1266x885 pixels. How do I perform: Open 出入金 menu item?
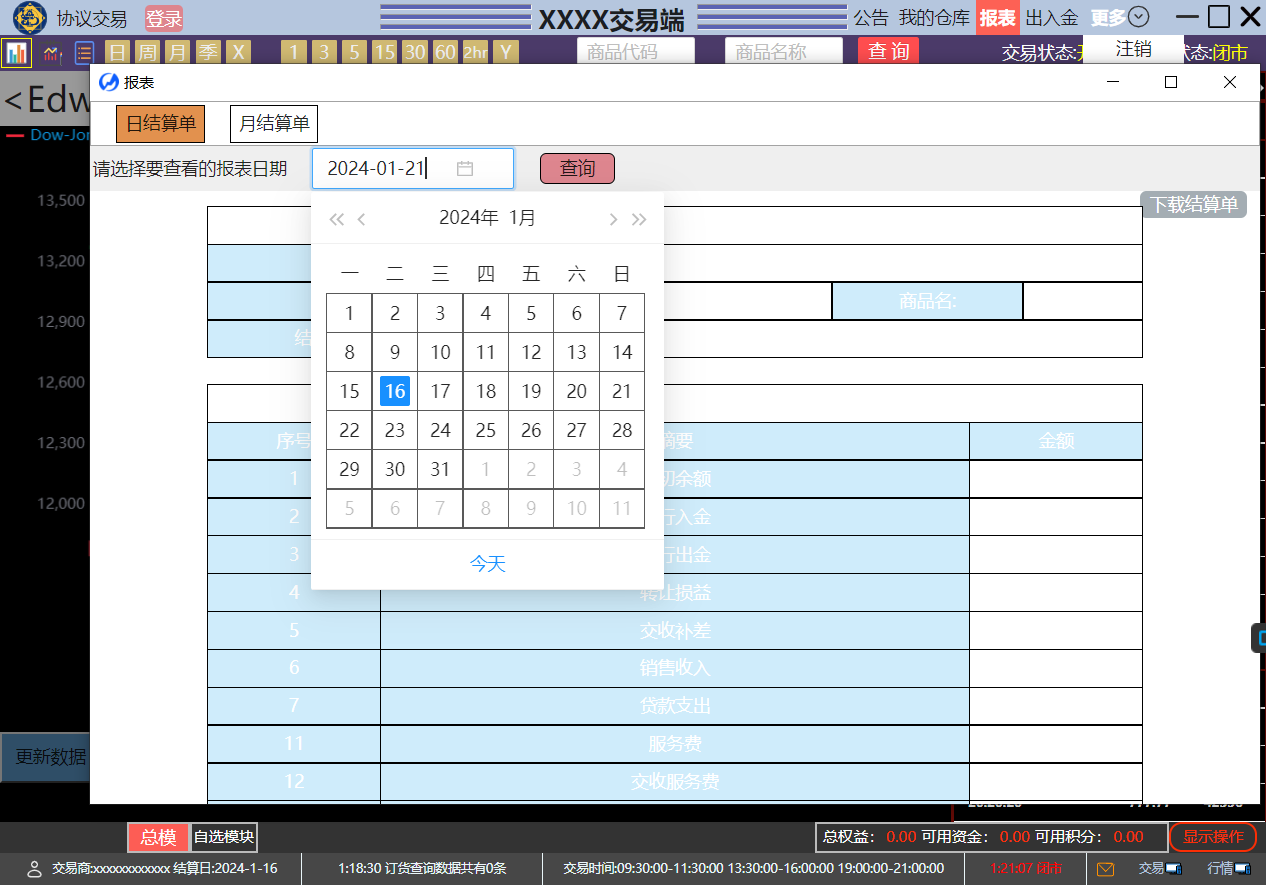tap(1052, 17)
